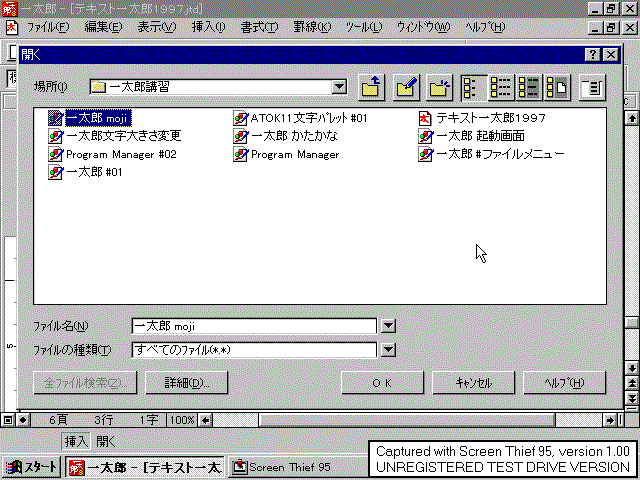The width and height of the screenshot is (640, 480).
Task: Open the ファイル(F) menu
Action: click(48, 27)
